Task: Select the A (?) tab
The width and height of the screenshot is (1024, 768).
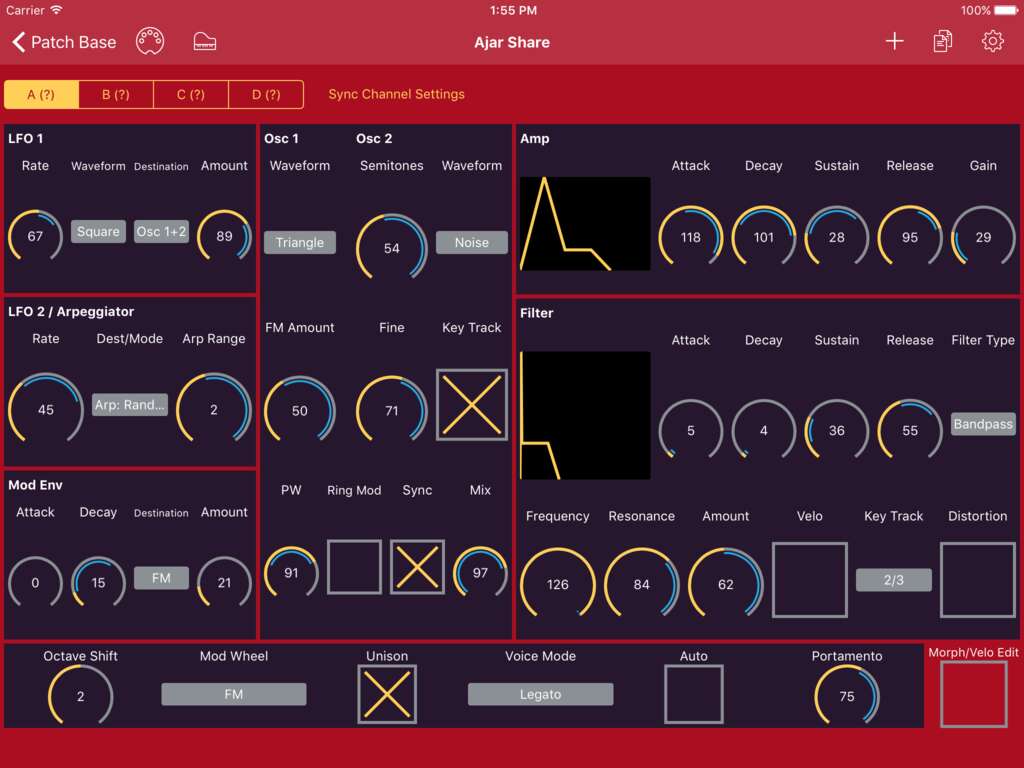Action: point(41,94)
